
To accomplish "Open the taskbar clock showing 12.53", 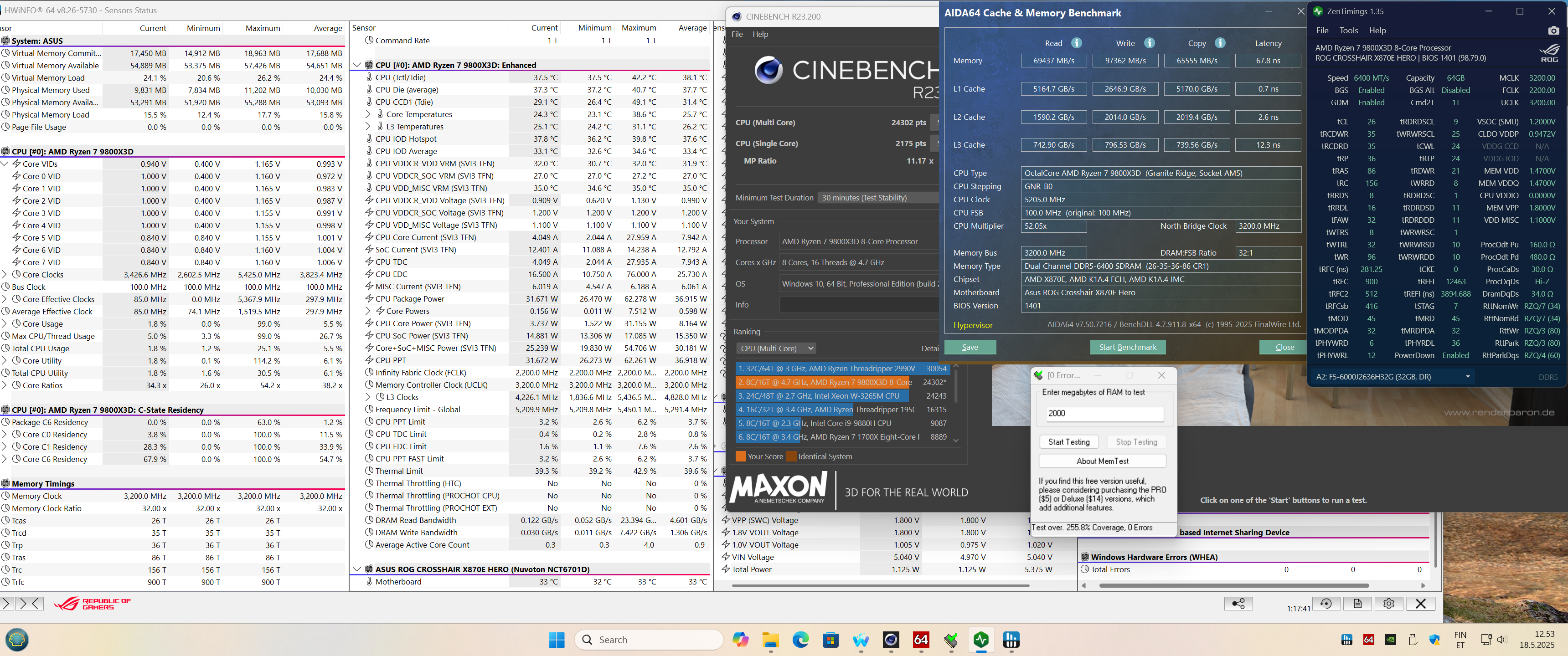I will click(x=1537, y=640).
